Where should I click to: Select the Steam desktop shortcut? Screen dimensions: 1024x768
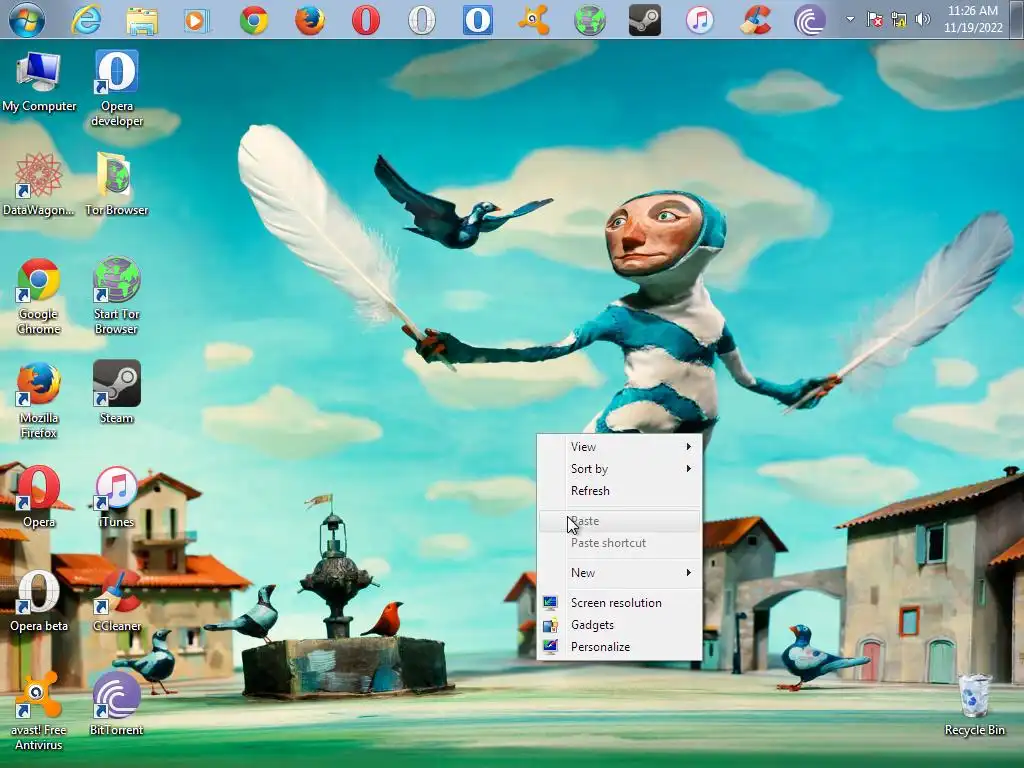(116, 392)
